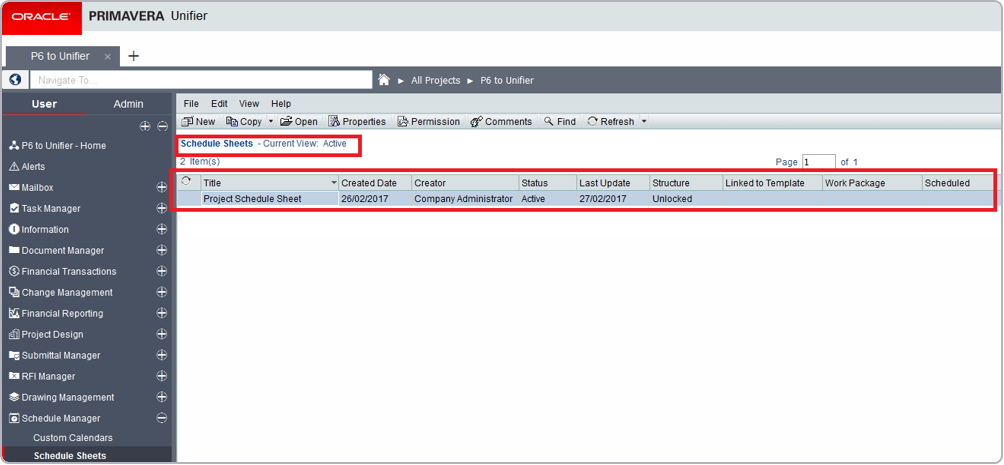Click the Open toolbar button
1004x465 pixels.
pos(299,121)
